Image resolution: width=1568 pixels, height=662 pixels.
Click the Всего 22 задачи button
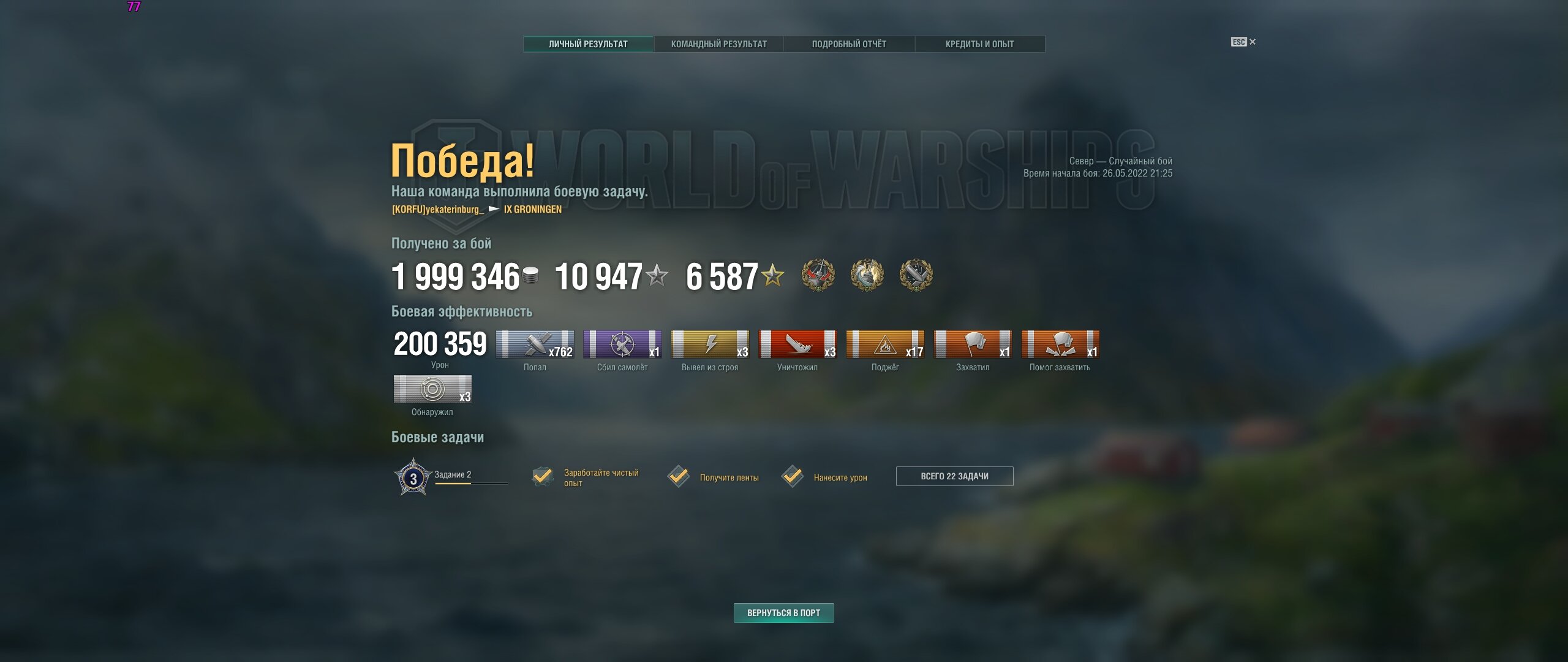point(954,476)
